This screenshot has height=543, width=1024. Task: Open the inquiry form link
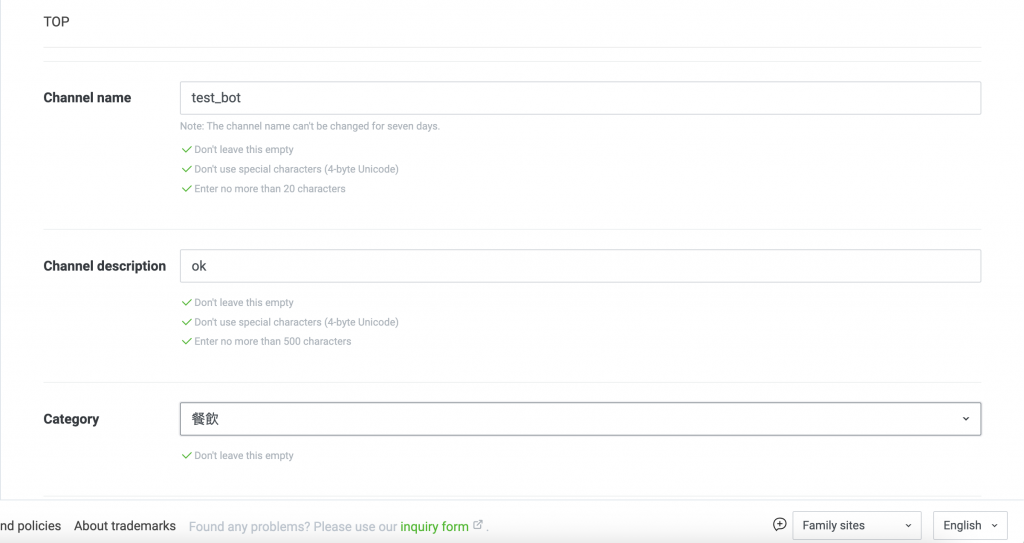tap(434, 526)
